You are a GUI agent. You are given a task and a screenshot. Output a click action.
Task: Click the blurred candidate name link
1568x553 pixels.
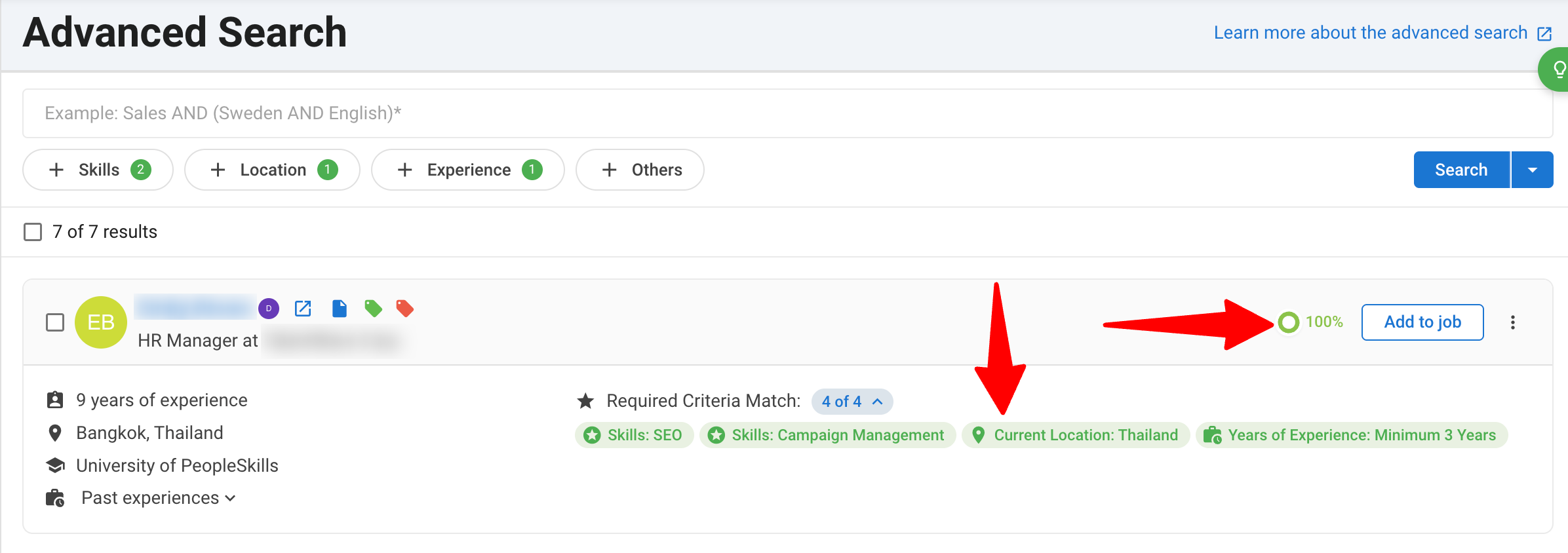click(194, 307)
